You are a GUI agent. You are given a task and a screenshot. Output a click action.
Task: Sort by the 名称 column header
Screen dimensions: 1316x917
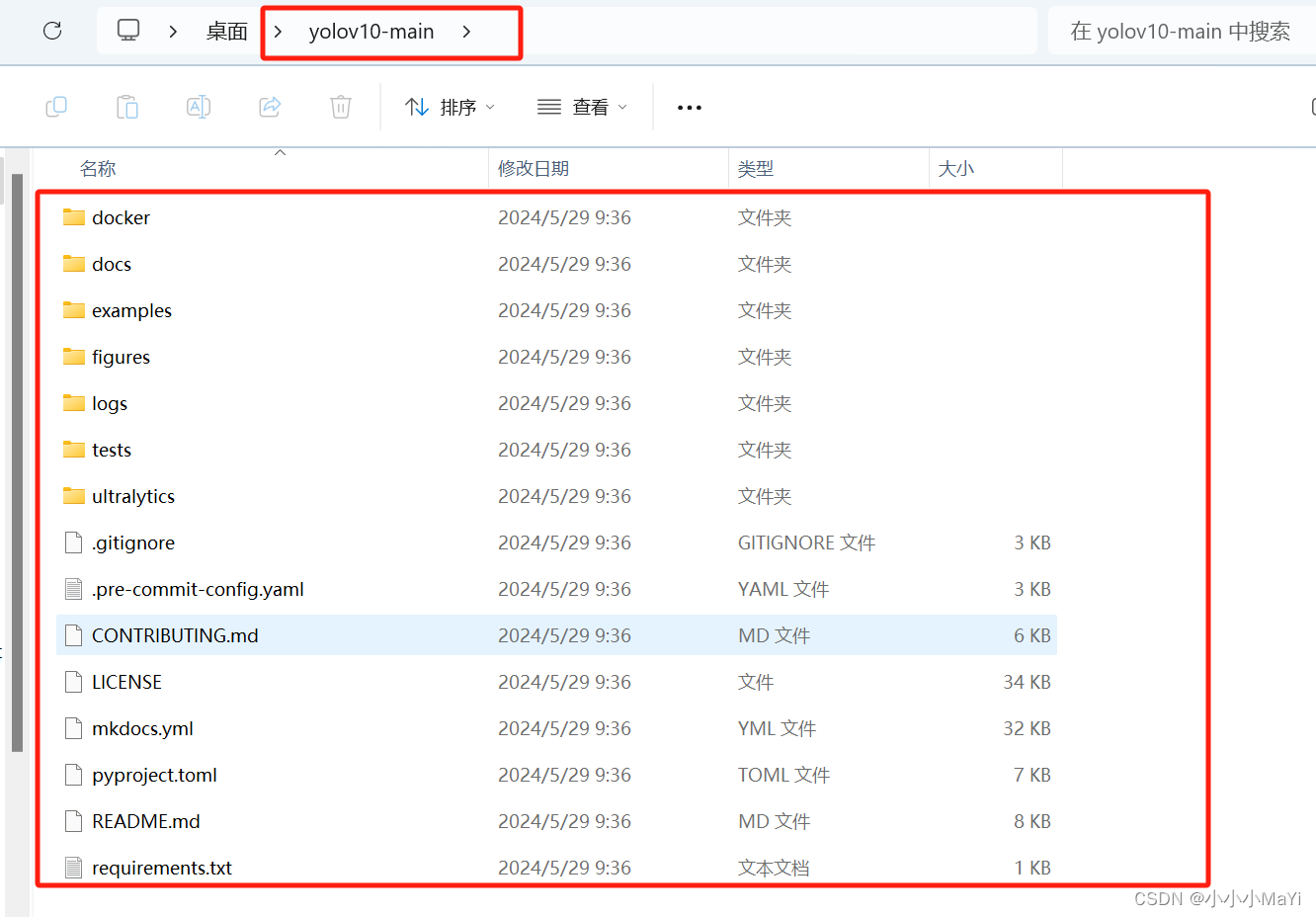click(98, 169)
